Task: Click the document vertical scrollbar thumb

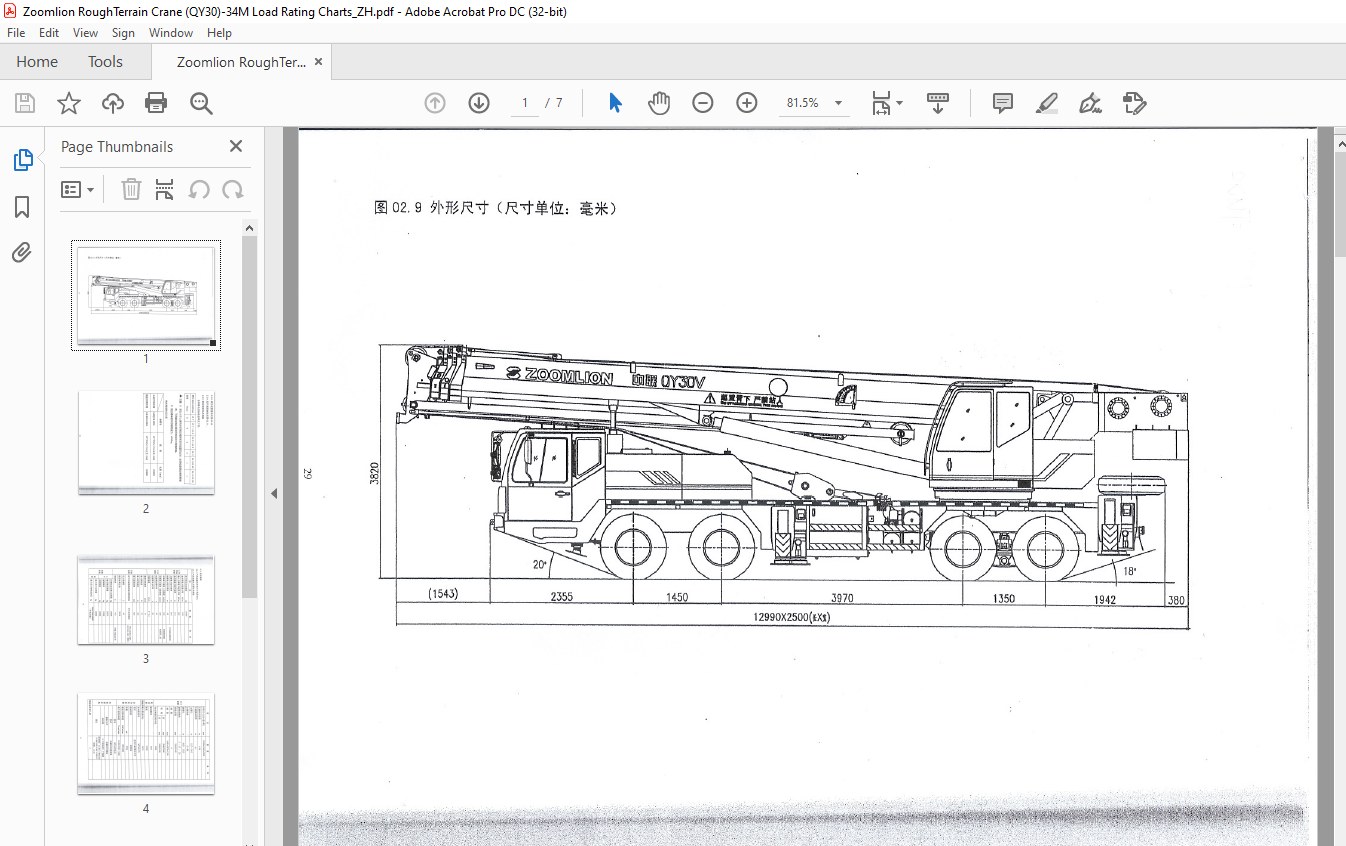Action: point(1340,205)
